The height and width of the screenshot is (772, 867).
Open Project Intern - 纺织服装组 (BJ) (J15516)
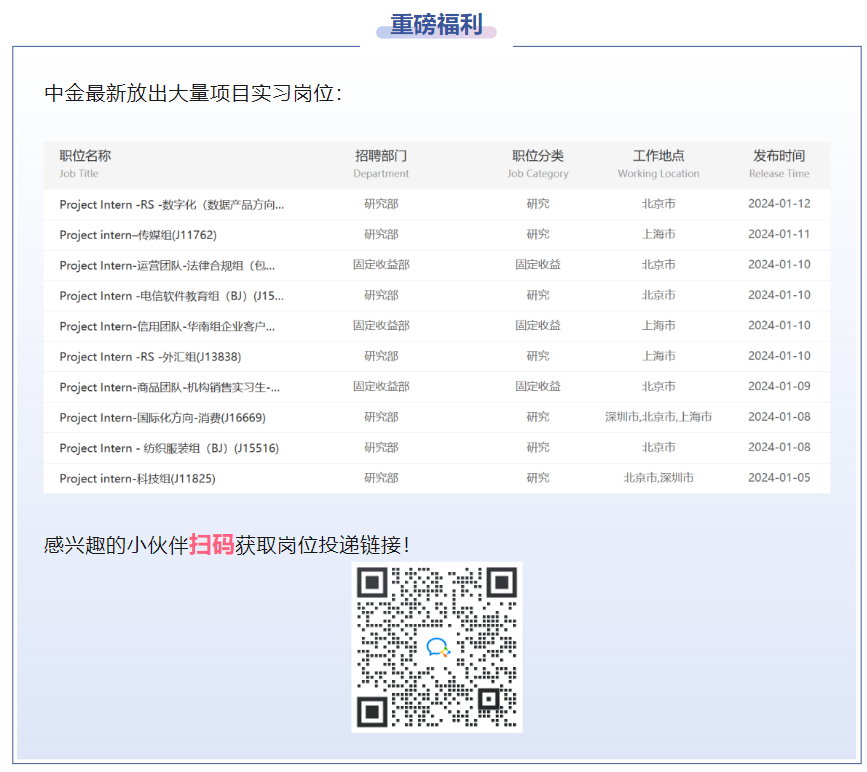pos(169,448)
